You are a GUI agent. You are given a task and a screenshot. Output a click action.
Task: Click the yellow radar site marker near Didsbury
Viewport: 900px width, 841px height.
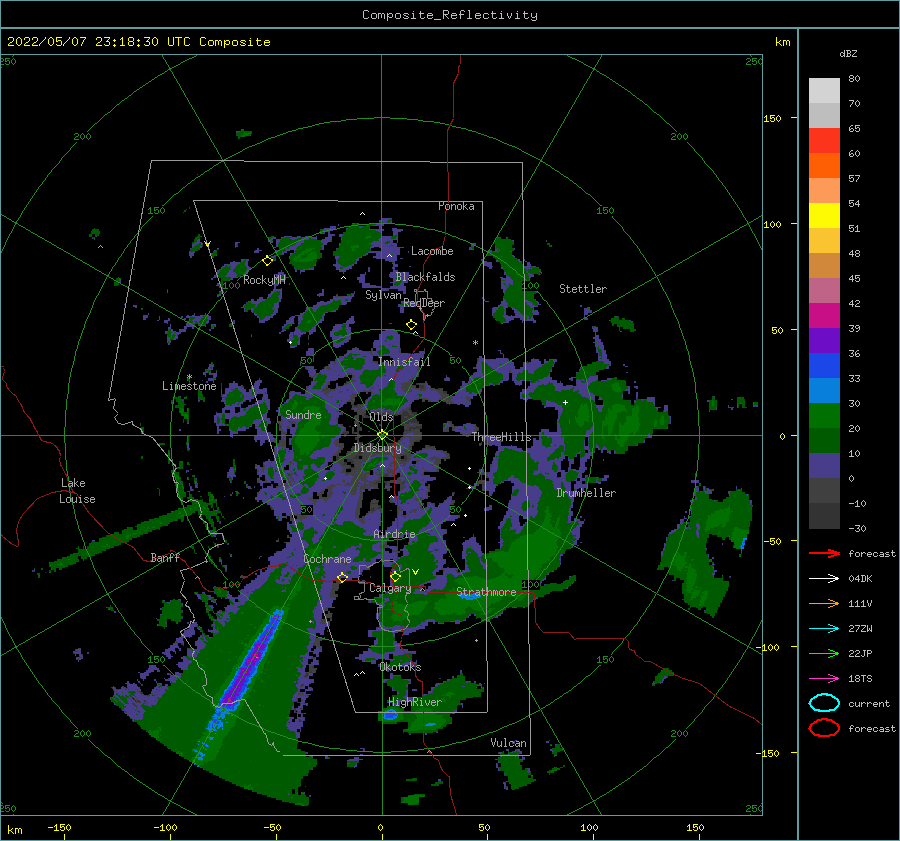click(382, 435)
